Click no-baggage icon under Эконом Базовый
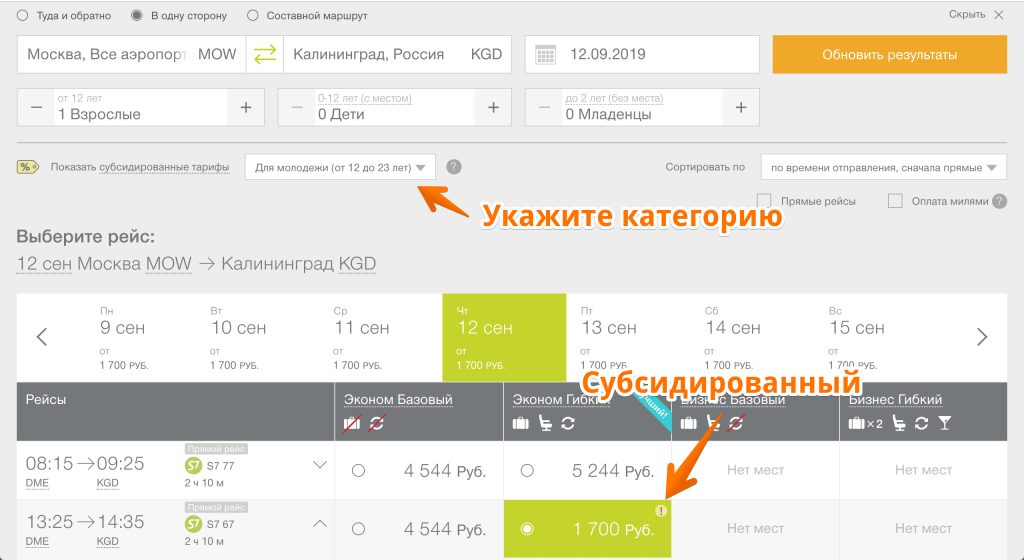Viewport: 1024px width, 560px height. (x=352, y=423)
